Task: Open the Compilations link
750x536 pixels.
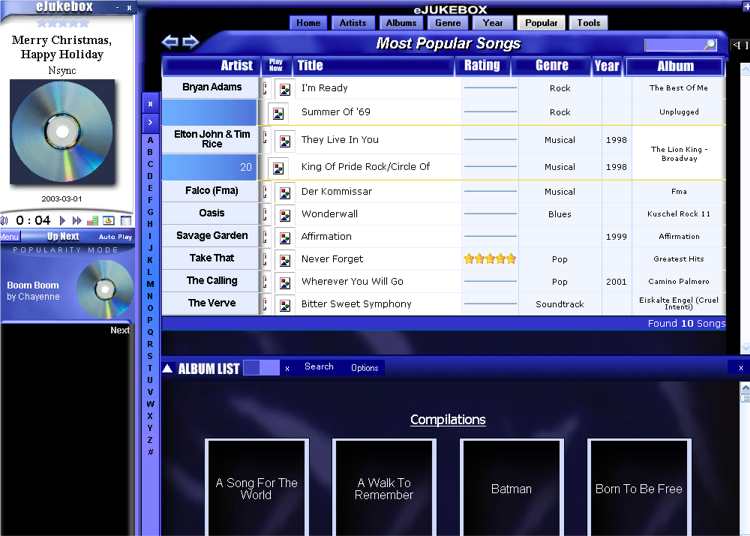Action: coord(448,420)
